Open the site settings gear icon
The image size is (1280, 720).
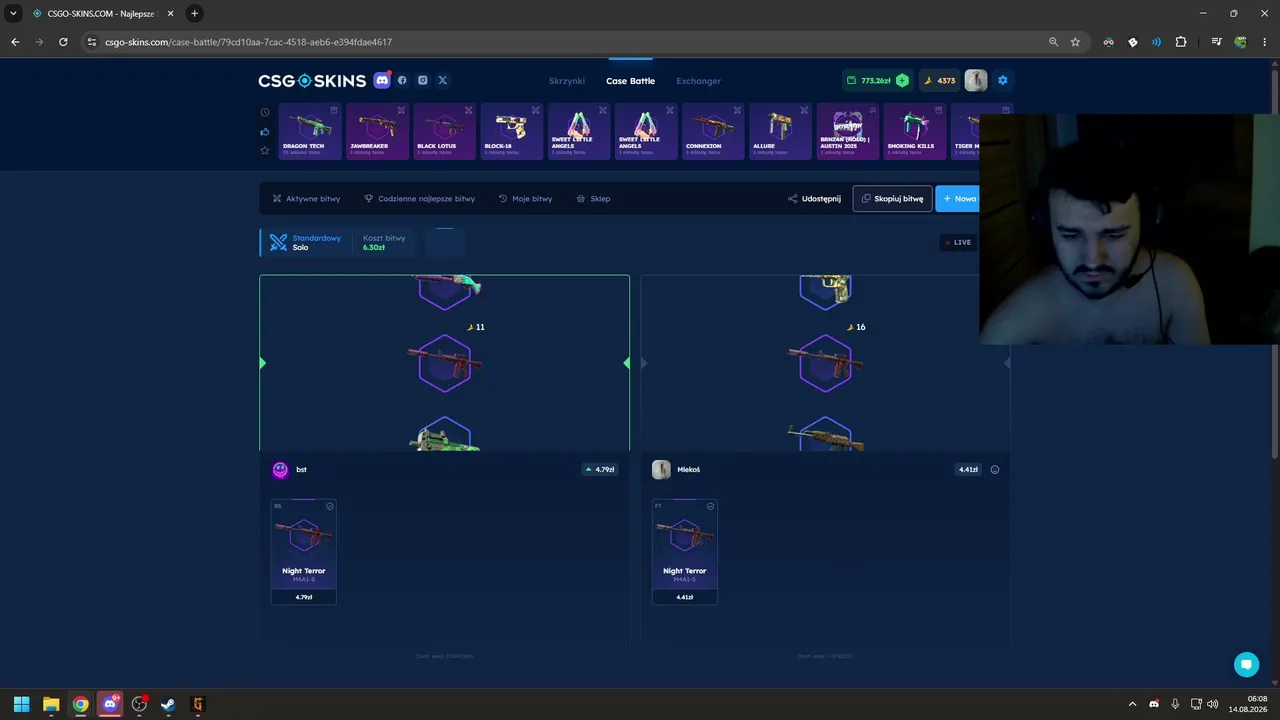[1003, 80]
